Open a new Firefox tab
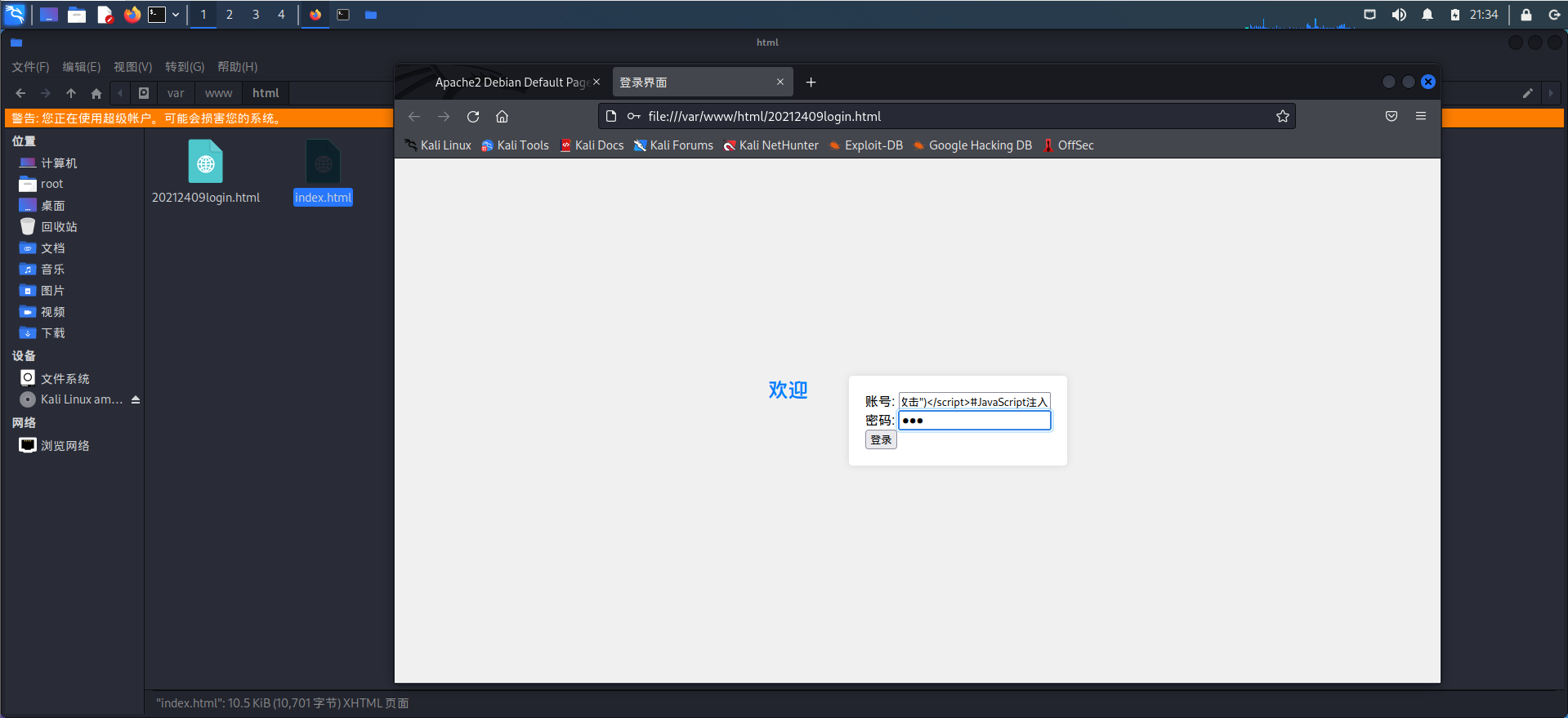Image resolution: width=1568 pixels, height=718 pixels. [x=811, y=82]
